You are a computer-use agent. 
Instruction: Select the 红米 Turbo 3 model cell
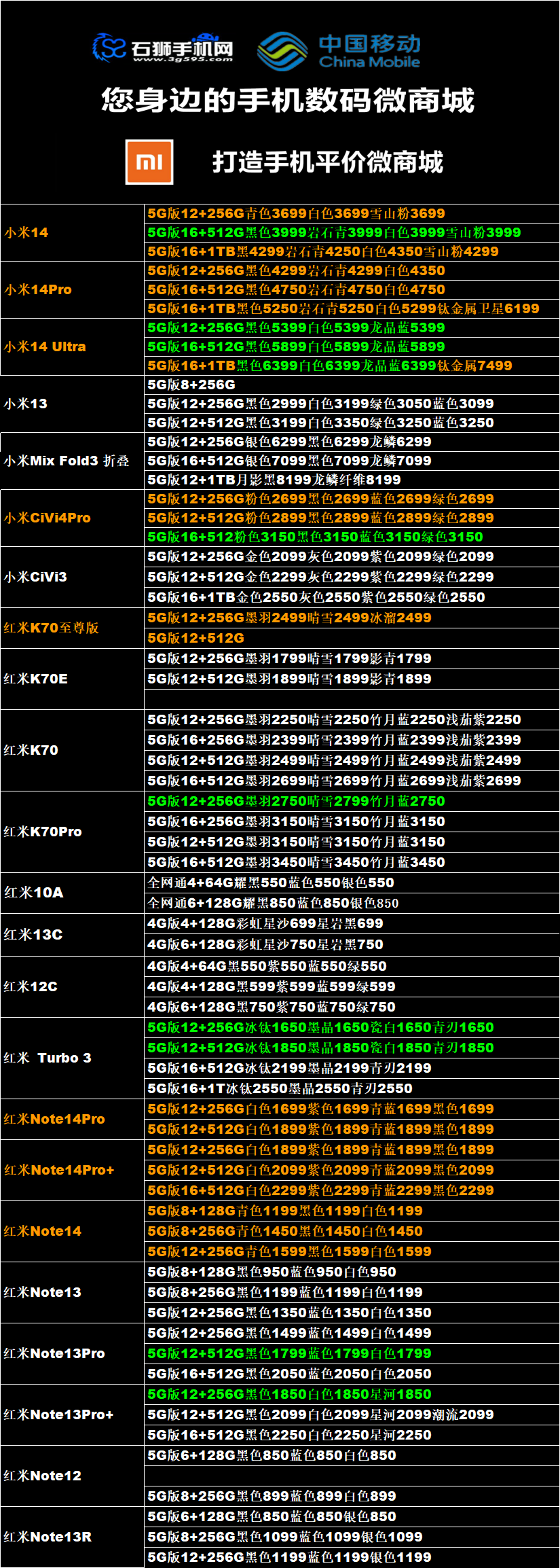72,1058
